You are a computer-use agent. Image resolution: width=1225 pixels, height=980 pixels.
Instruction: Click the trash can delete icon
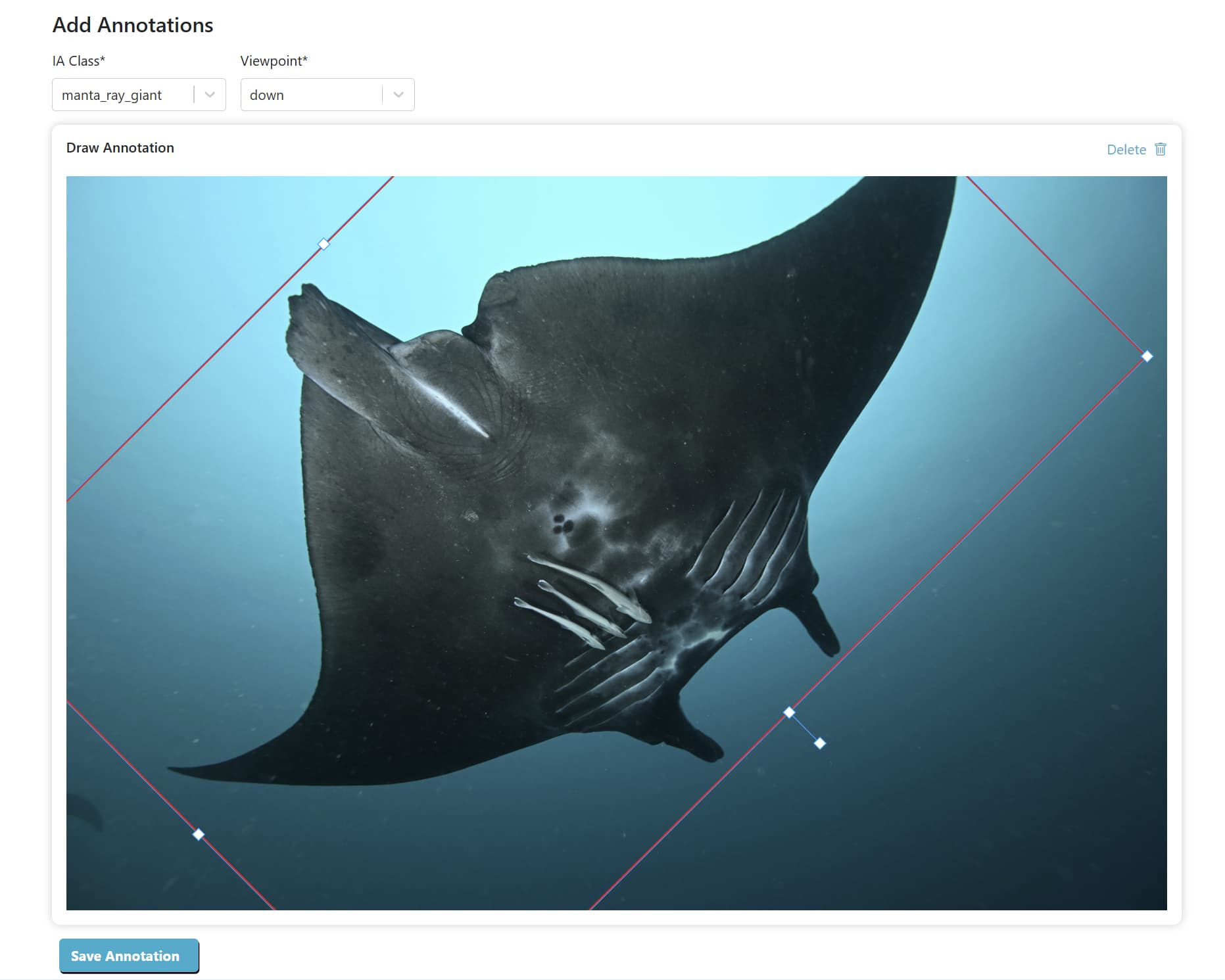click(x=1161, y=149)
